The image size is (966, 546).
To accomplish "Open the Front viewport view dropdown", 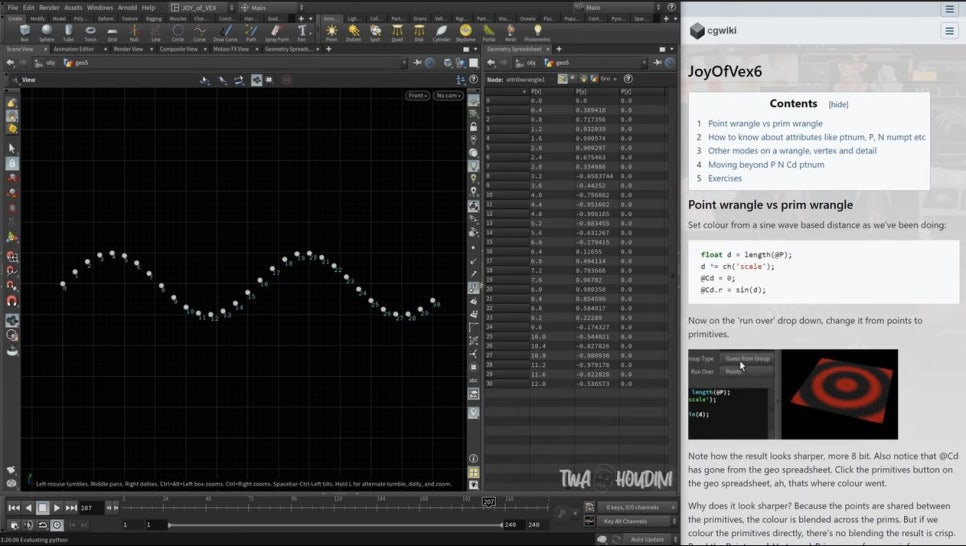I will 417,96.
